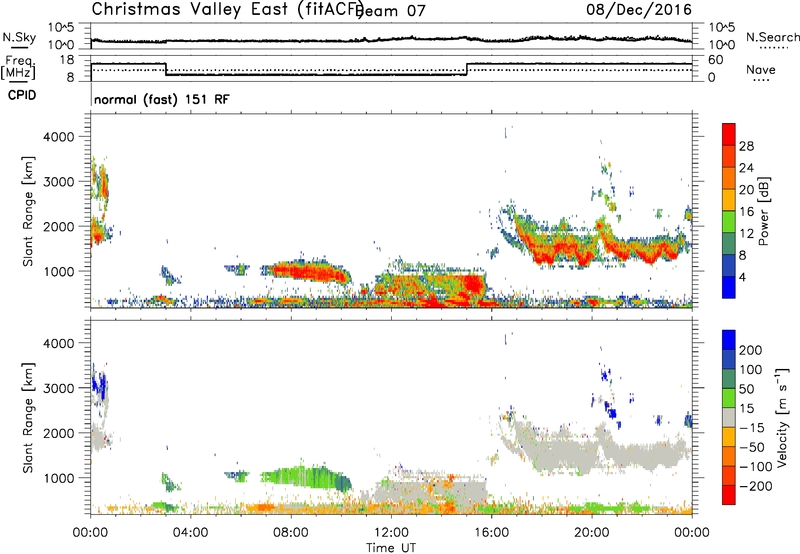Click the 3000 range tick in Power panel
800x554 pixels.
[59, 182]
